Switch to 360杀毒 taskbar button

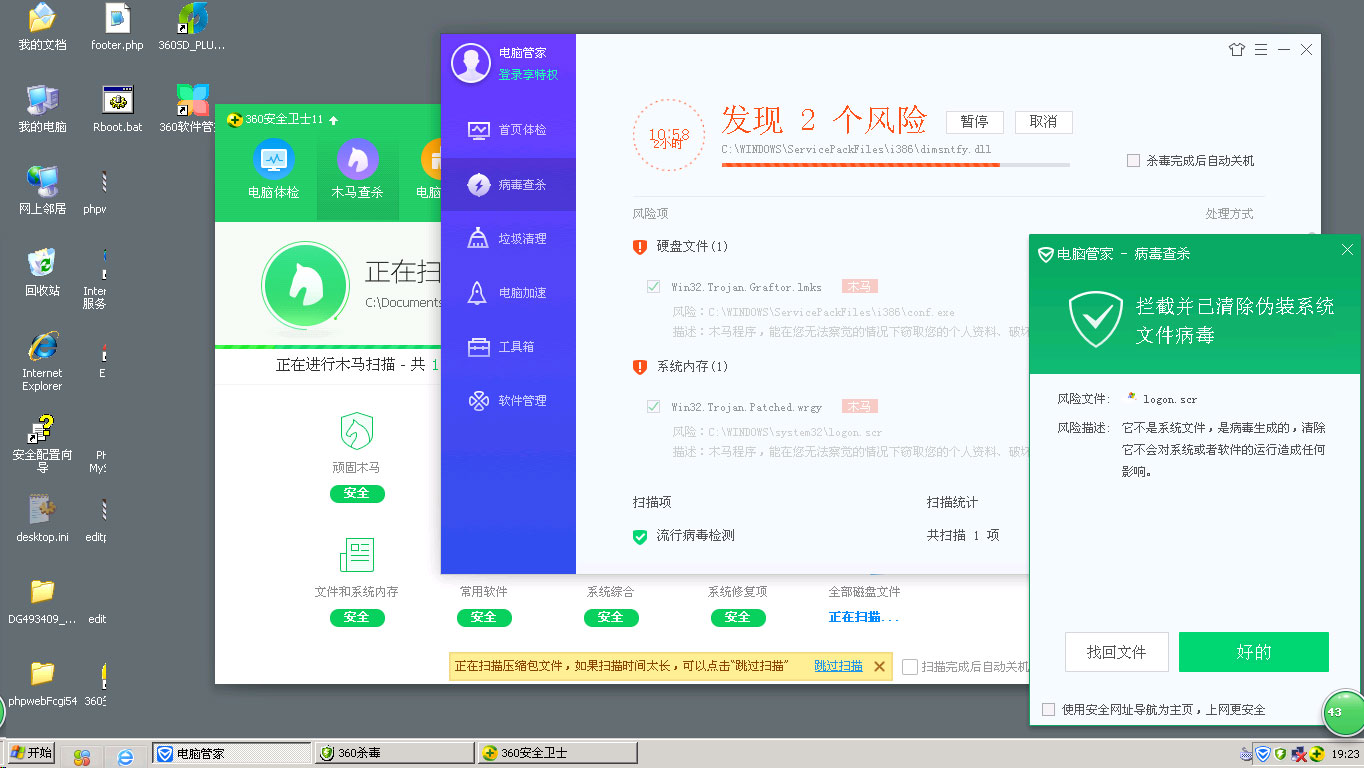pyautogui.click(x=394, y=753)
